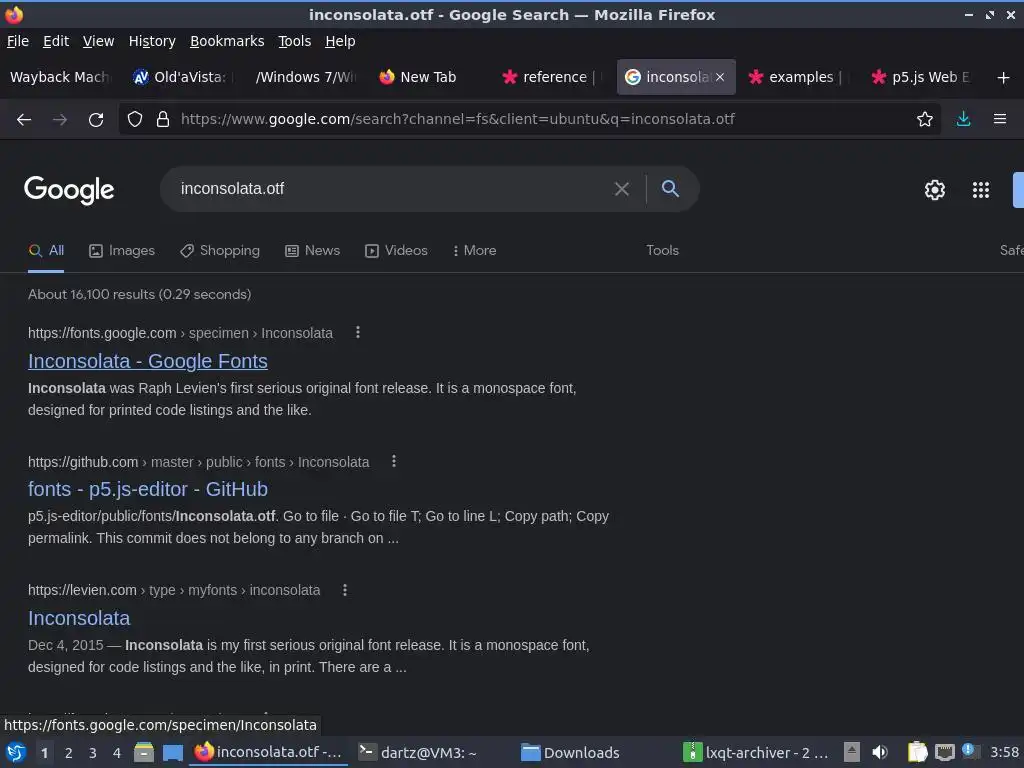This screenshot has height=768, width=1024.
Task: Open the tracking protection shield icon
Action: click(x=135, y=120)
